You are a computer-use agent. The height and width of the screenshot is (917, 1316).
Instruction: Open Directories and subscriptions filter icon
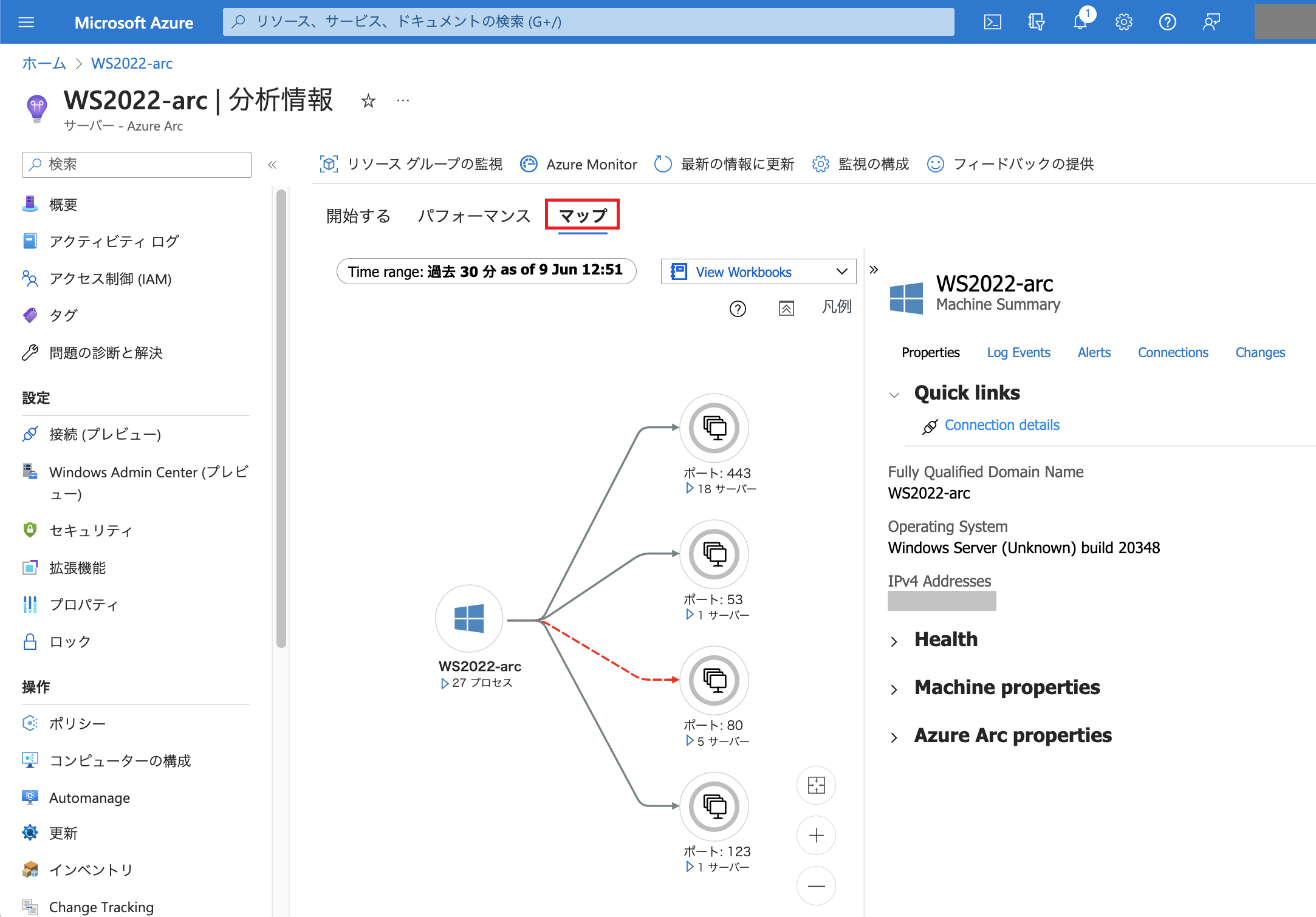pyautogui.click(x=1036, y=22)
